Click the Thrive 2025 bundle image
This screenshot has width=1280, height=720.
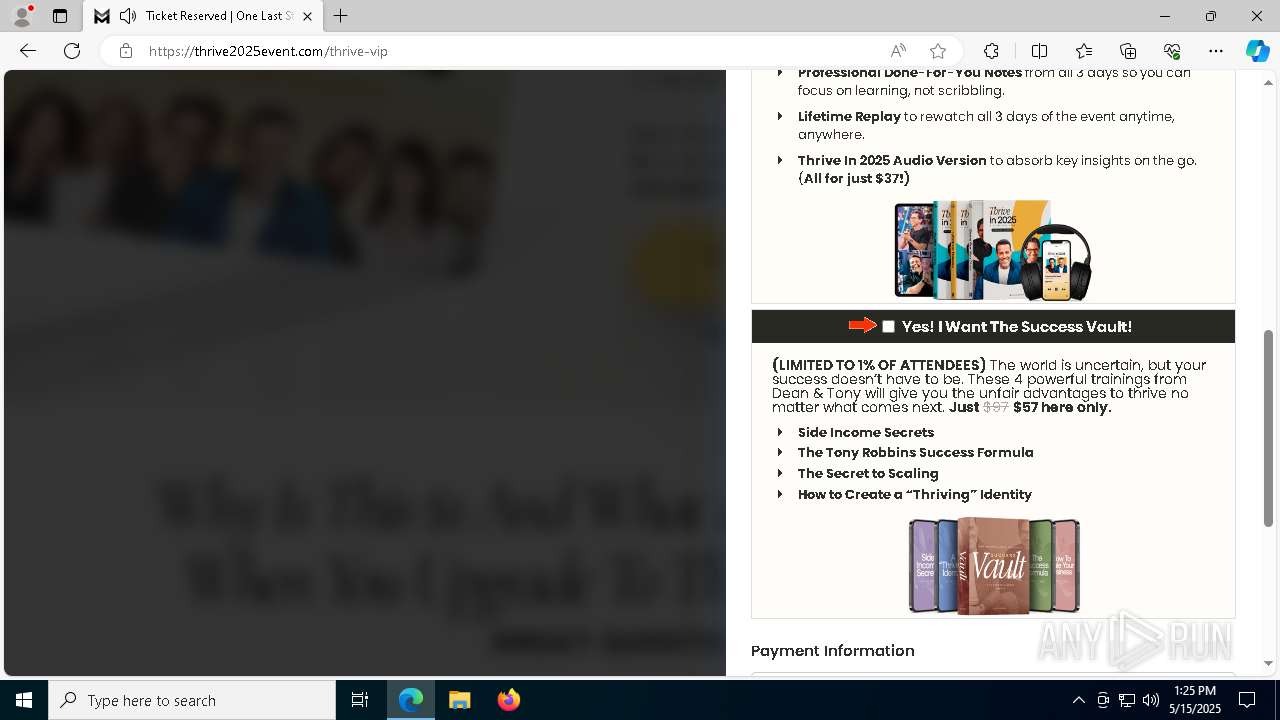point(993,250)
